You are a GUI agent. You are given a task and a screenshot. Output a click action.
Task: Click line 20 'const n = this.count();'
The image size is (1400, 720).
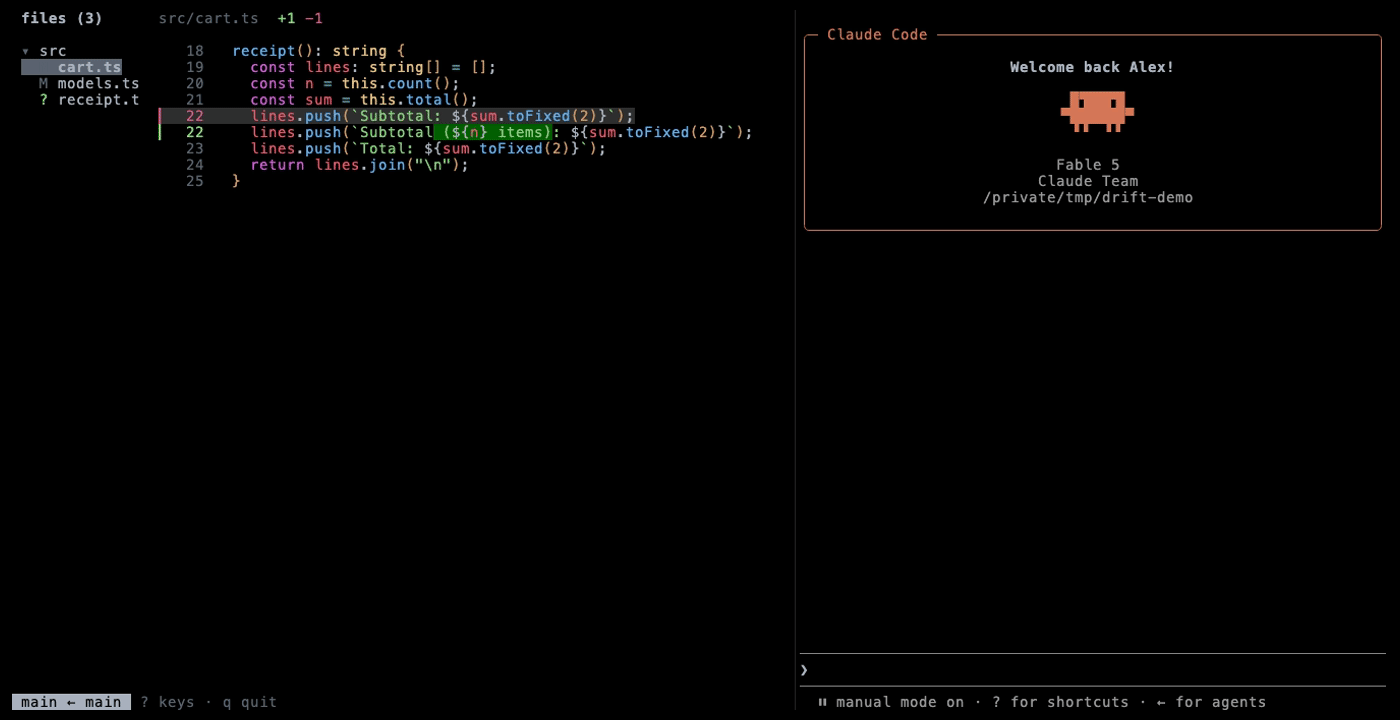[355, 83]
